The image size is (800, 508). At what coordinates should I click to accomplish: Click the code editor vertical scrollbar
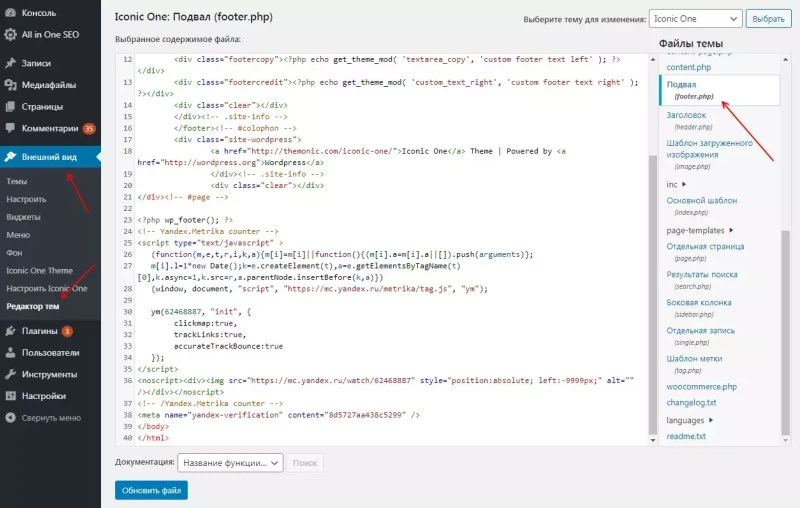click(653, 295)
